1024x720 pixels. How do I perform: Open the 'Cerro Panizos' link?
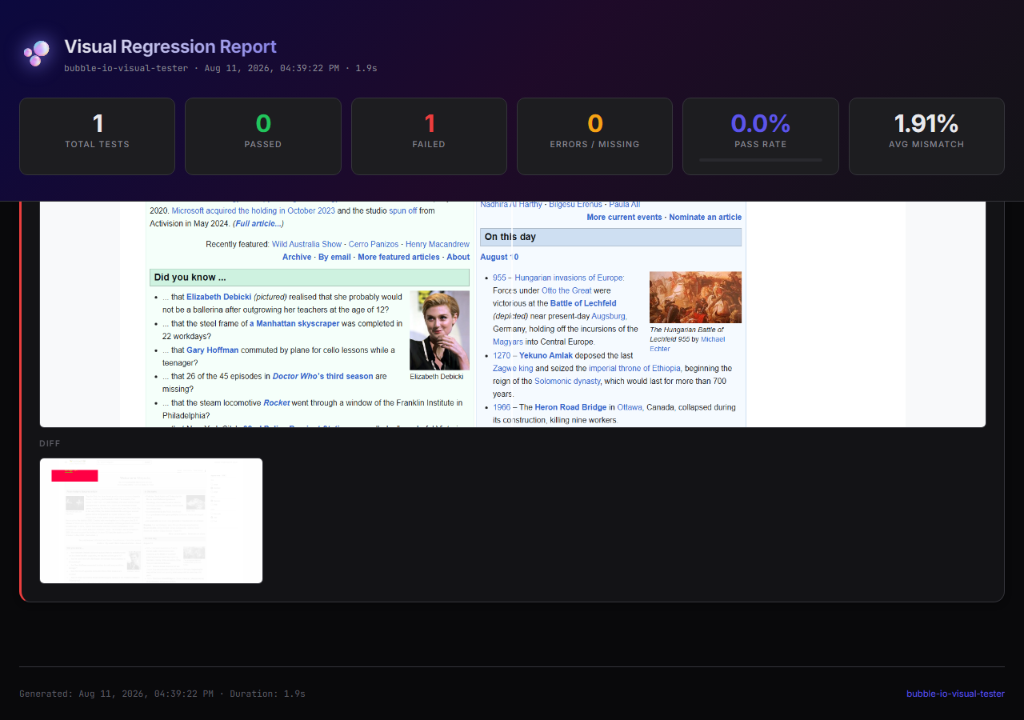point(374,244)
